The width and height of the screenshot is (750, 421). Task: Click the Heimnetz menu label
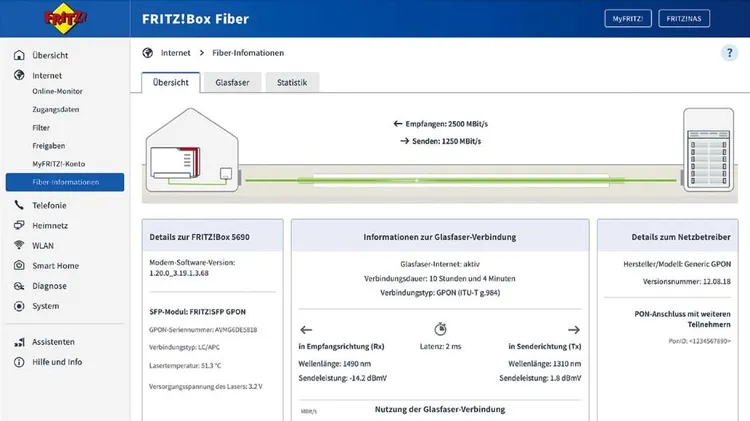coord(50,225)
